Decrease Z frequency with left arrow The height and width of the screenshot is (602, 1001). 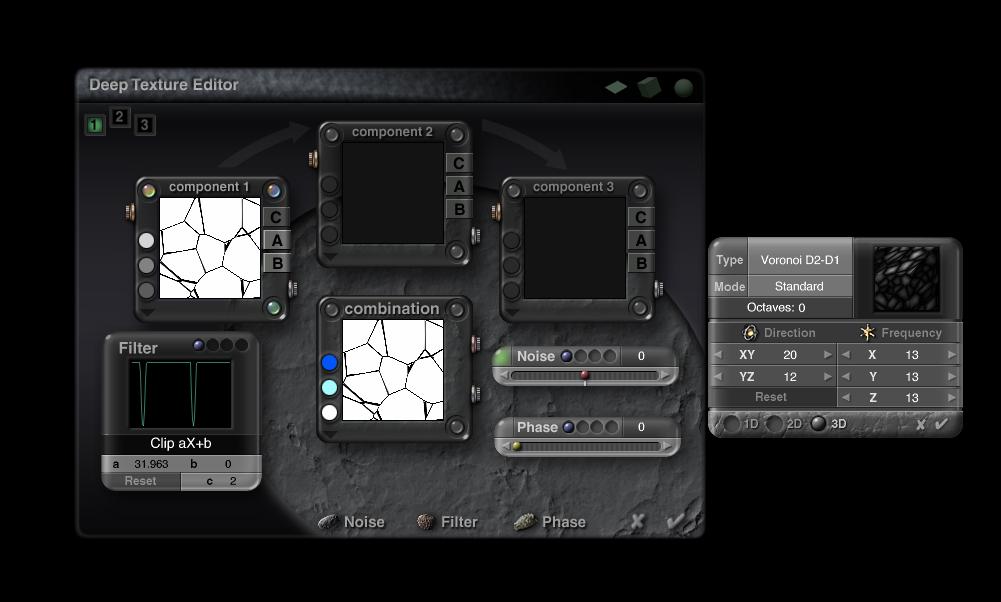click(x=846, y=397)
